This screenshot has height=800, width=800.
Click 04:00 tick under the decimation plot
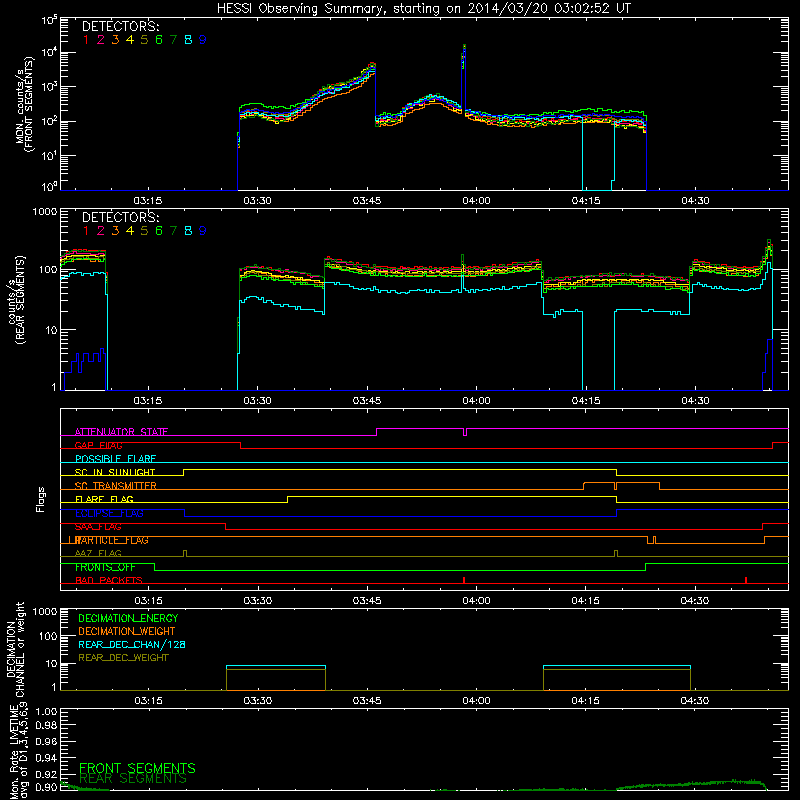477,701
